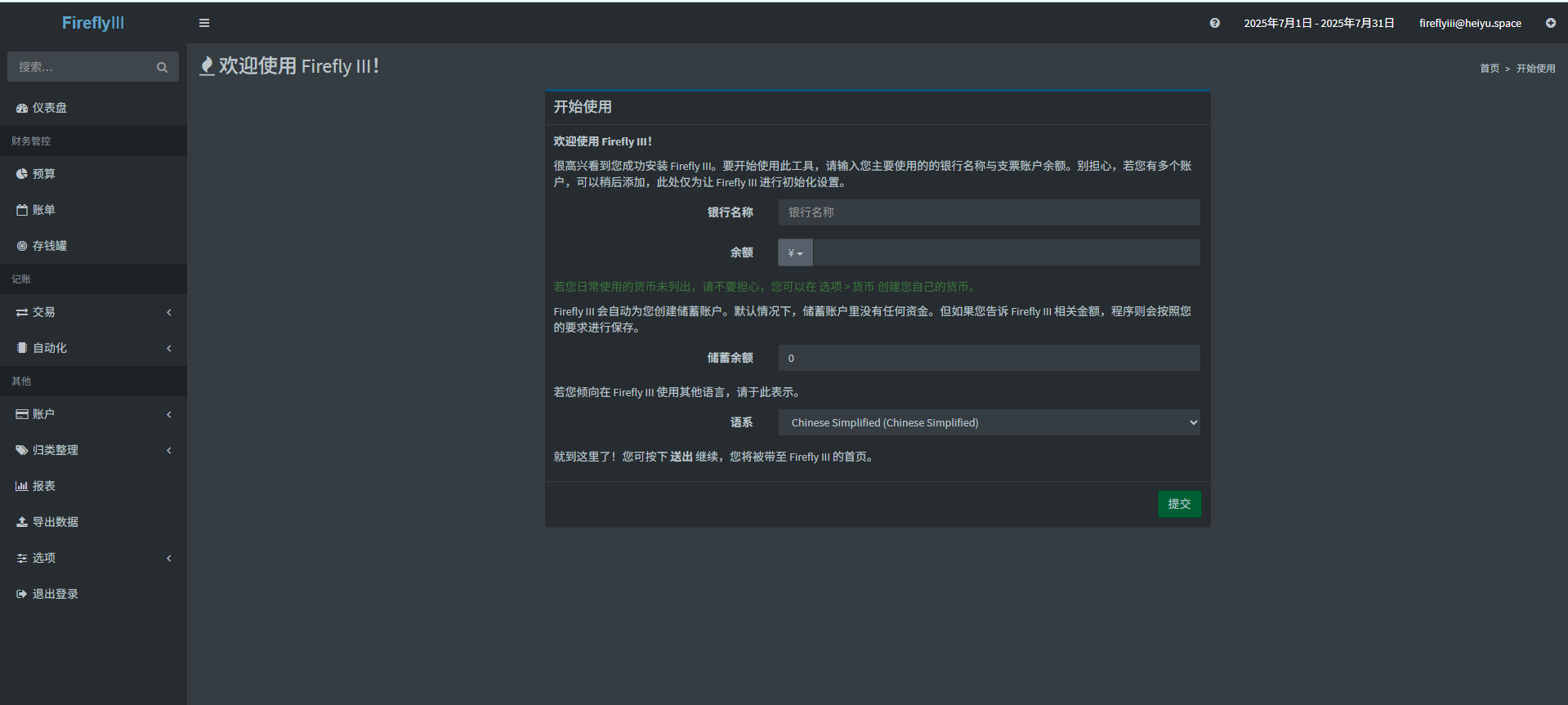Click the 账单 calendar icon
1568x705 pixels.
click(x=22, y=210)
